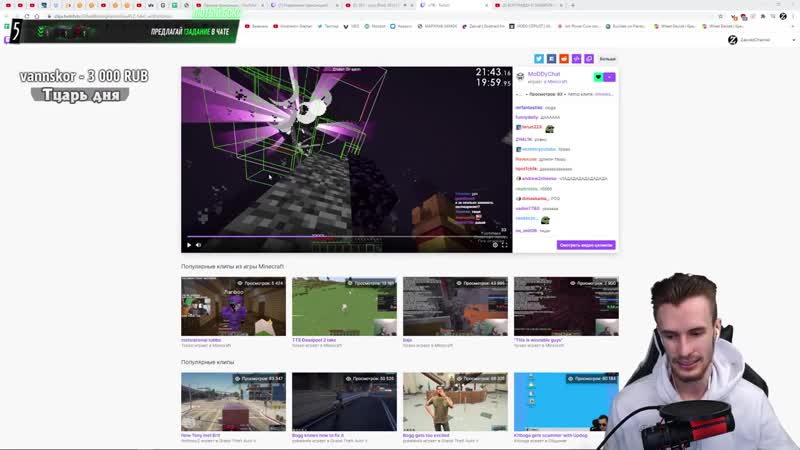
Task: Share the clip on Facebook
Action: (552, 59)
